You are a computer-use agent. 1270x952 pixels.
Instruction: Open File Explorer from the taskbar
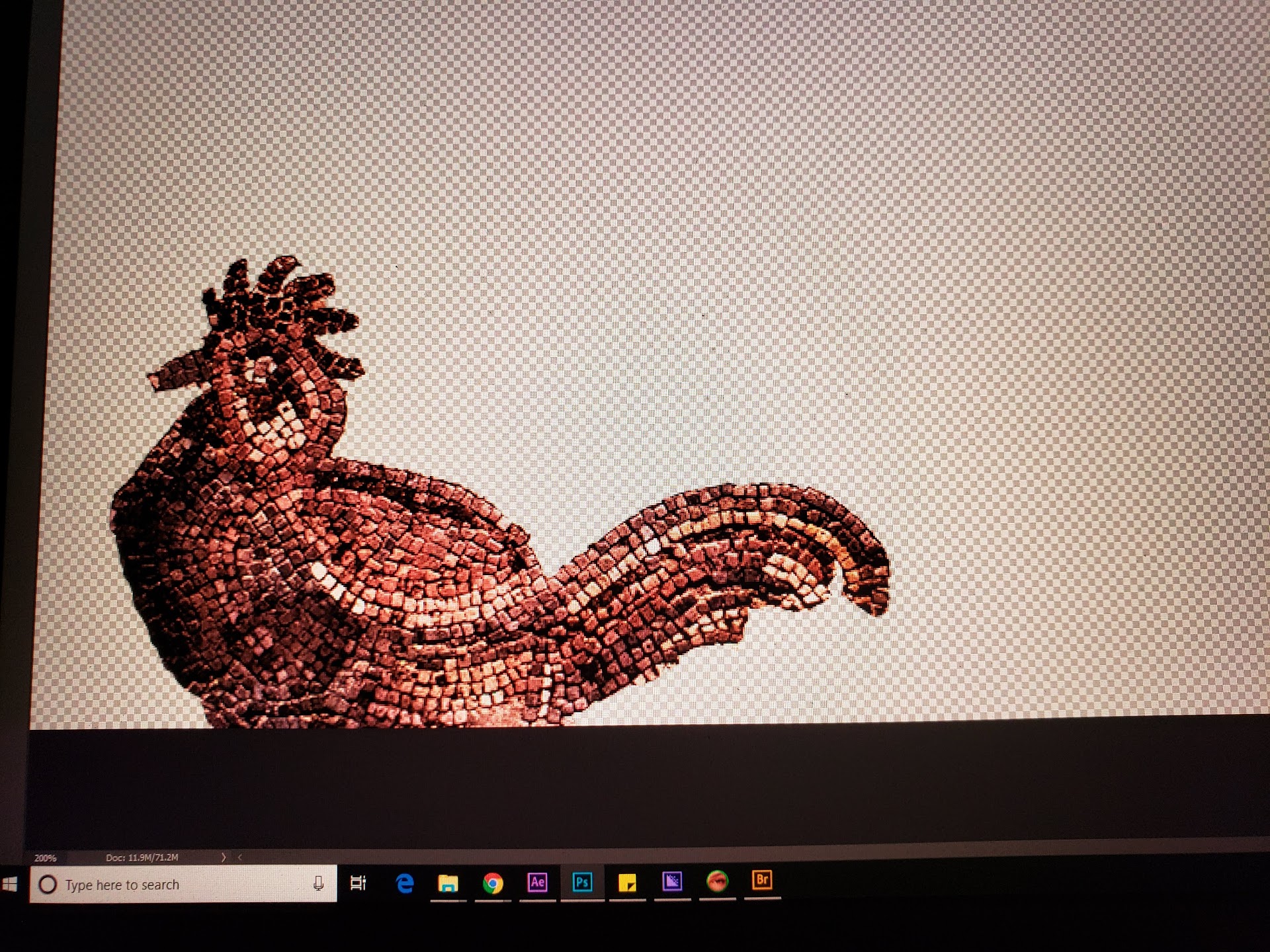click(x=448, y=883)
